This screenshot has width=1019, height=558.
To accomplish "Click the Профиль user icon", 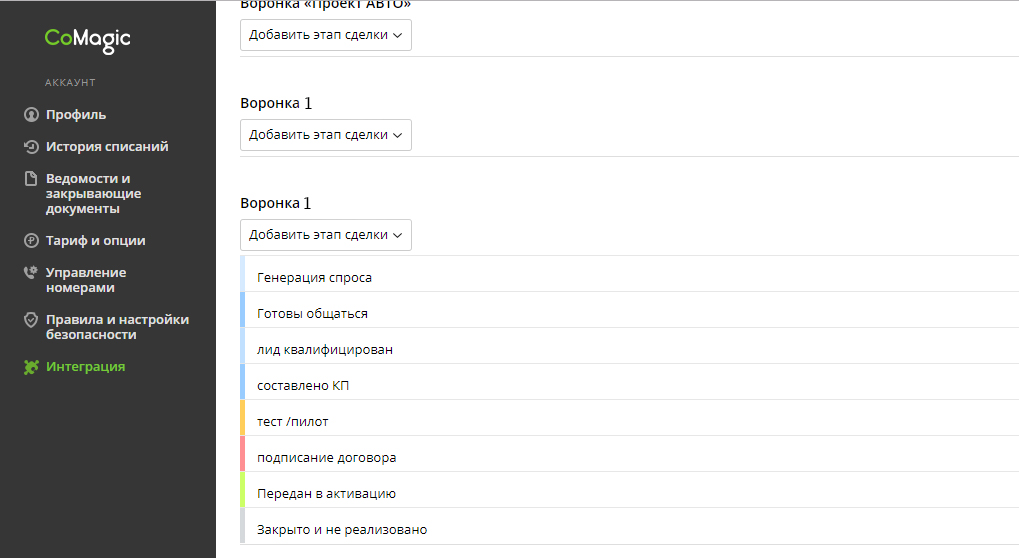I will (31, 114).
